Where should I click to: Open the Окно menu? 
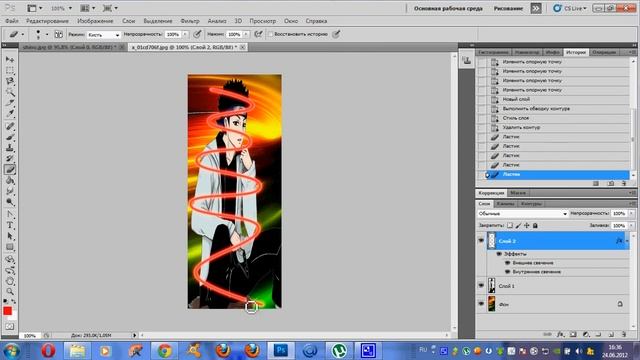(291, 21)
